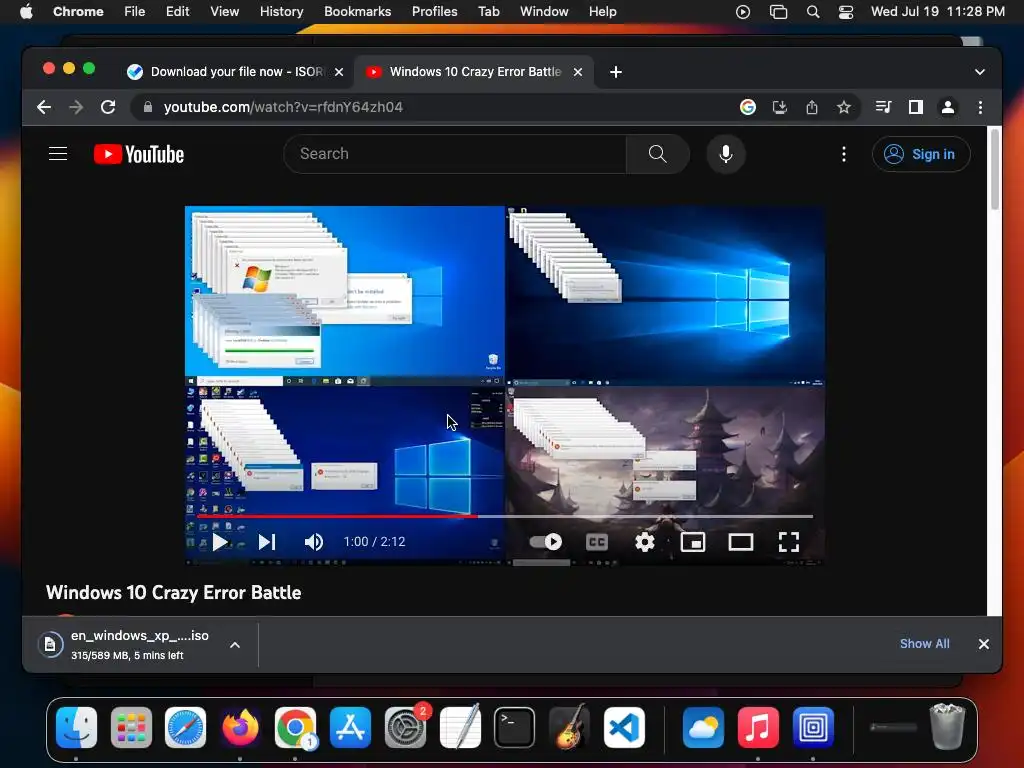
Task: Open the Help menu
Action: click(602, 12)
